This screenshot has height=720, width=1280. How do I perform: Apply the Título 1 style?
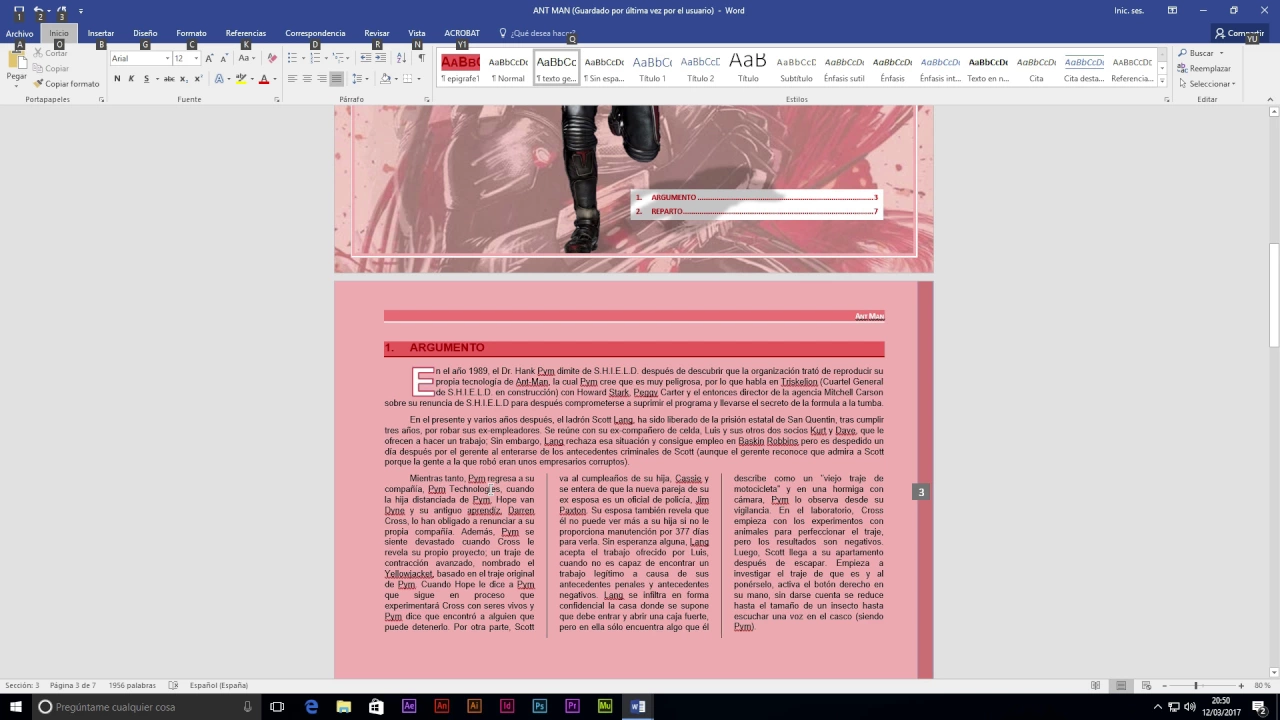(x=652, y=68)
